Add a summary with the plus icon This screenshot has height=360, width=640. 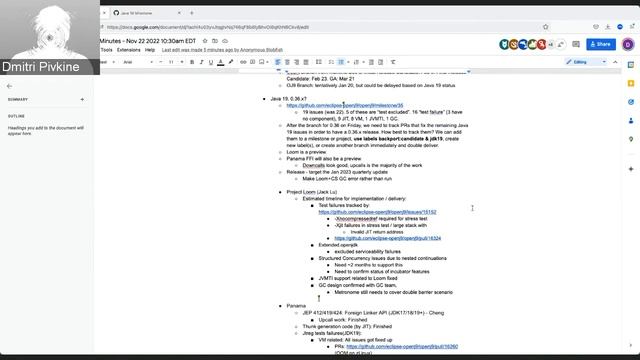pos(82,99)
